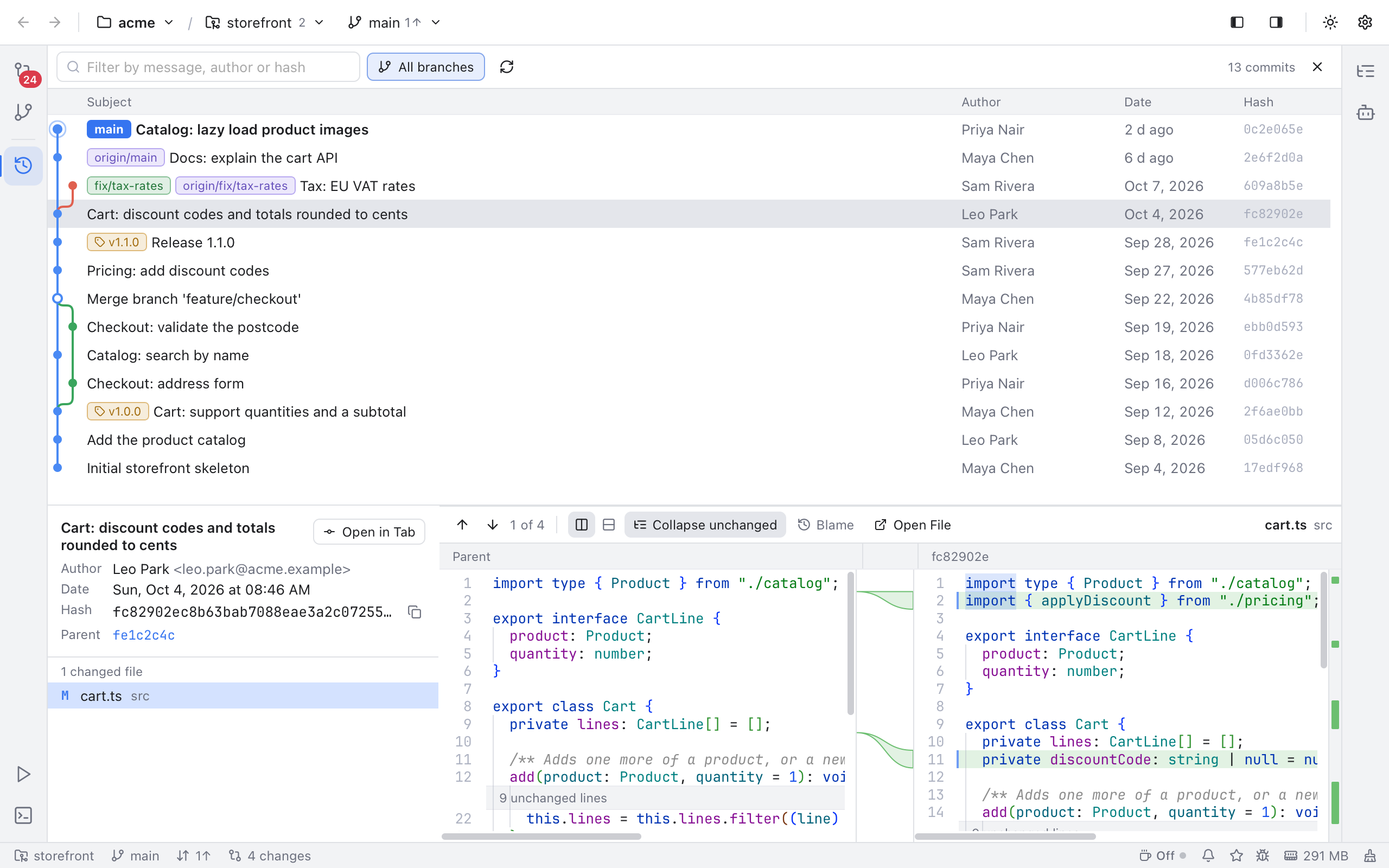Click the main branch label badge
This screenshot has height=868, width=1389.
(x=109, y=130)
